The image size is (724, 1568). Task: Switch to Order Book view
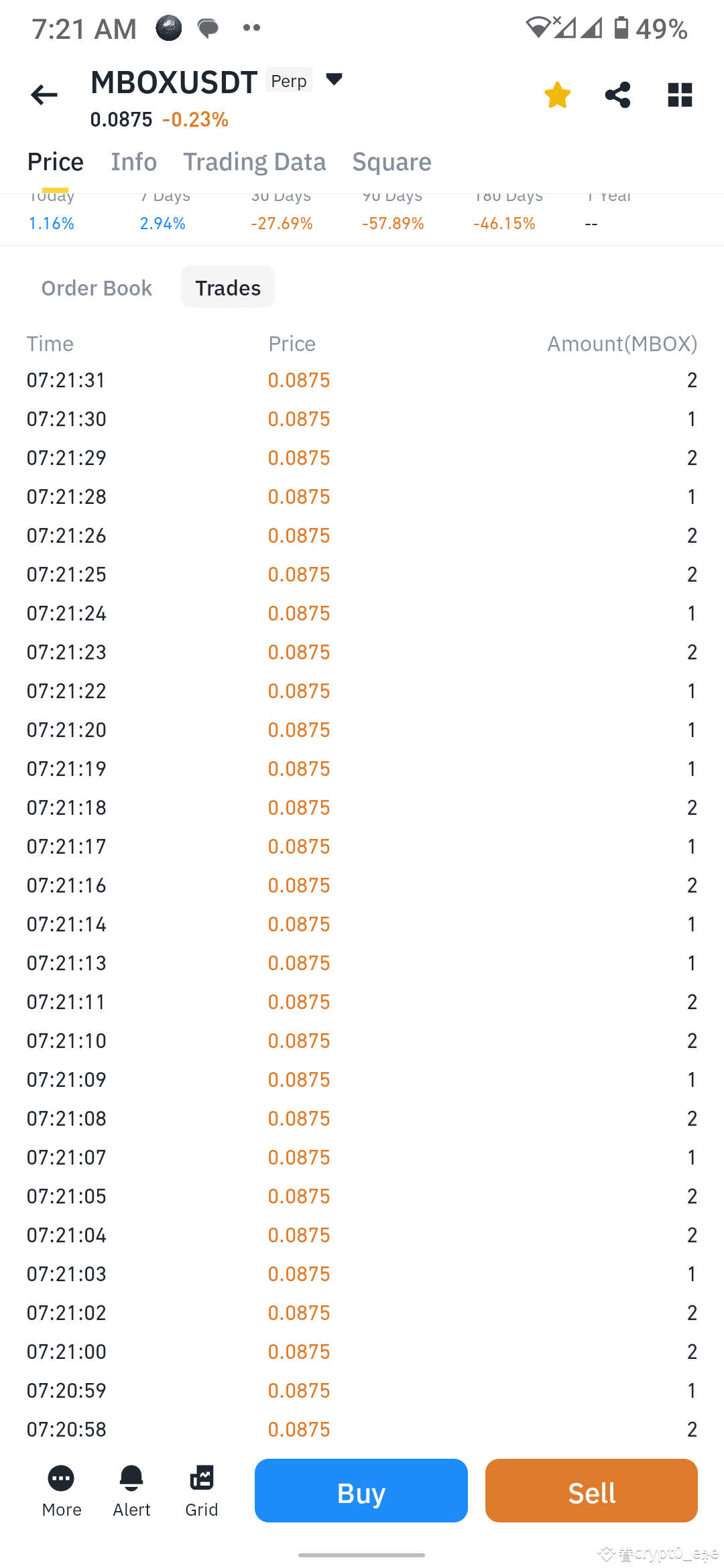[97, 287]
